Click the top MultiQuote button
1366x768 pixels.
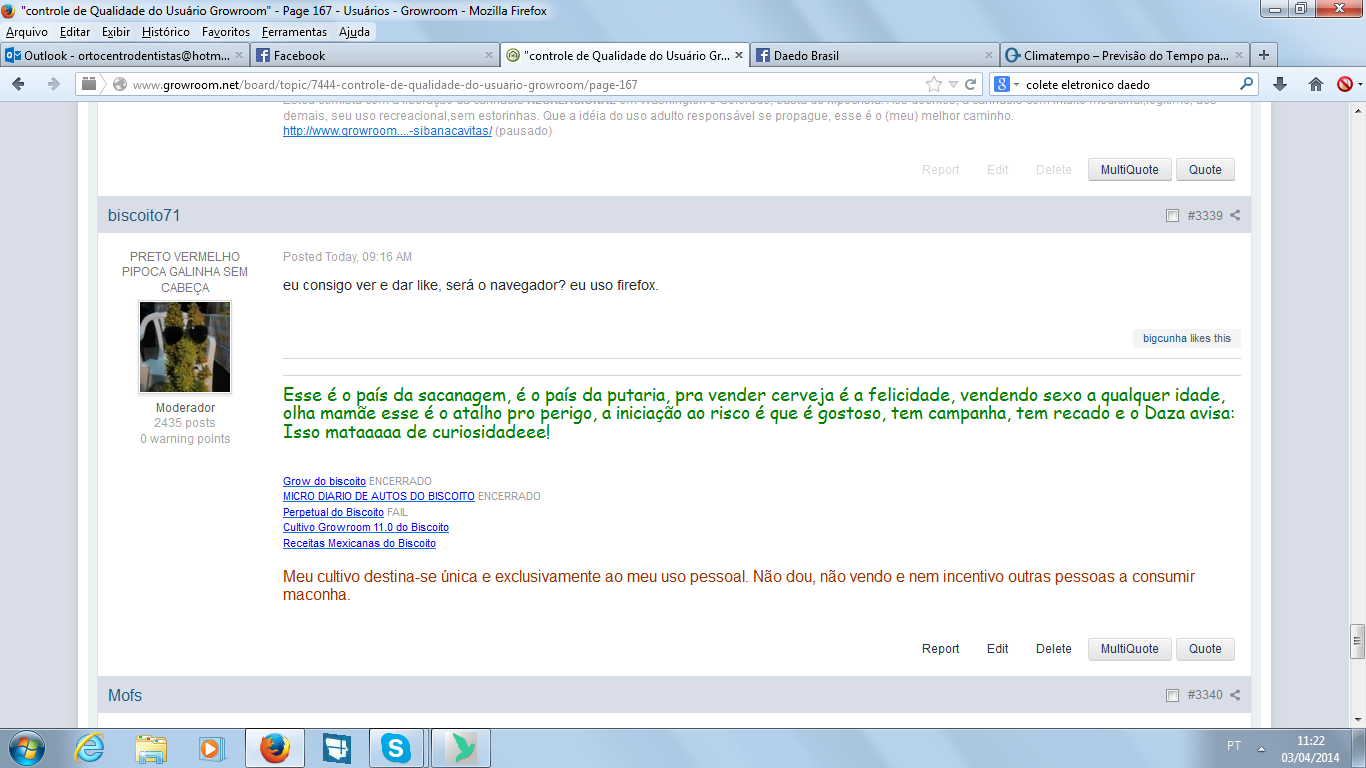(x=1130, y=170)
